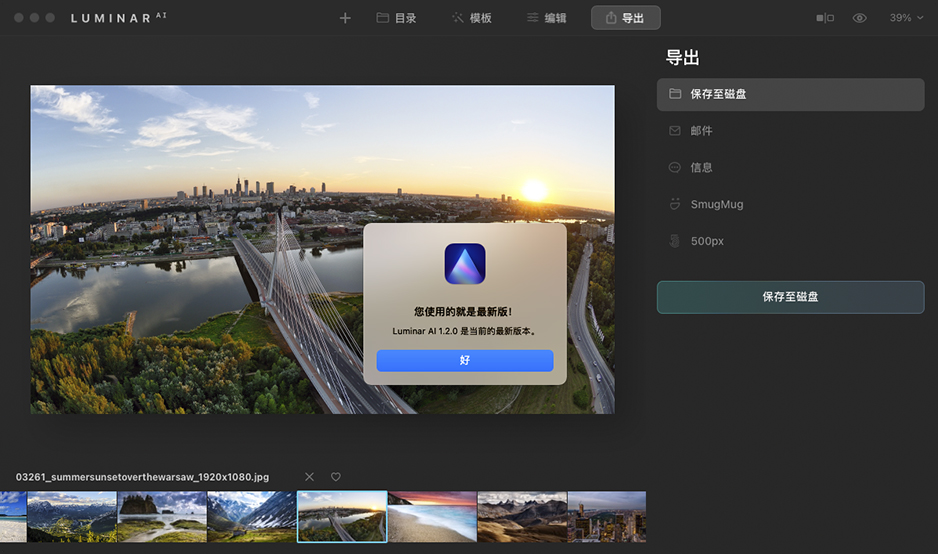
Task: Select the sunset beach thumbnail
Action: (x=433, y=517)
